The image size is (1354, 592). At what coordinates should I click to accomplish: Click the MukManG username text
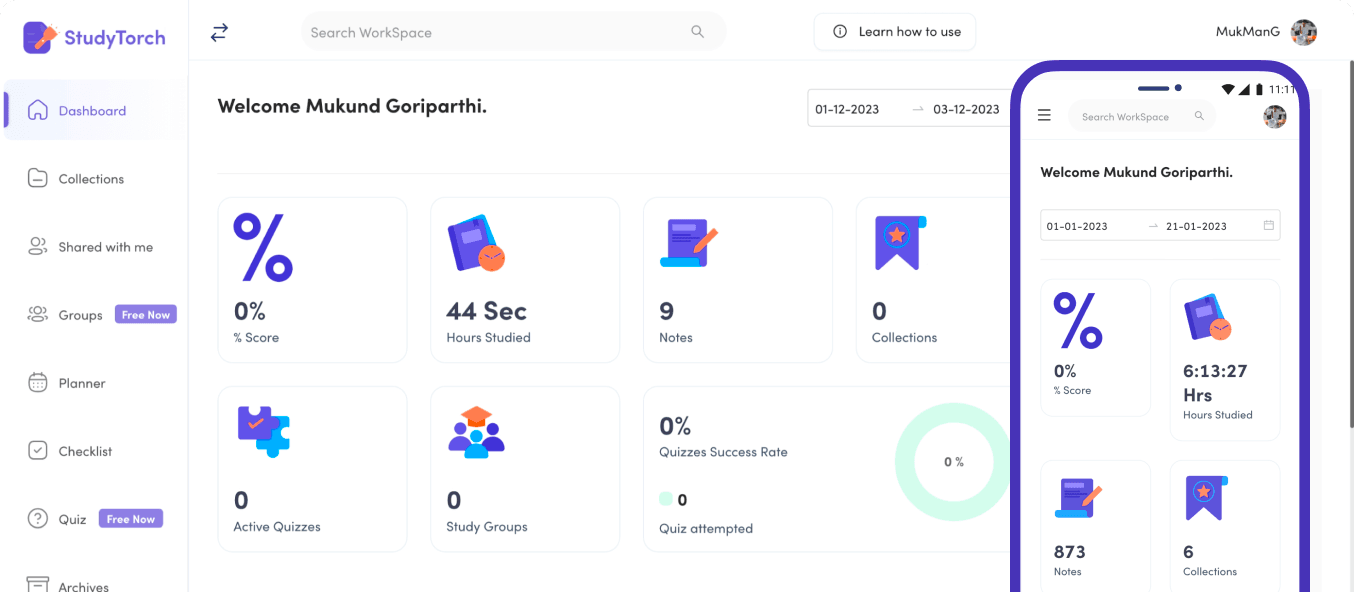[x=1247, y=32]
